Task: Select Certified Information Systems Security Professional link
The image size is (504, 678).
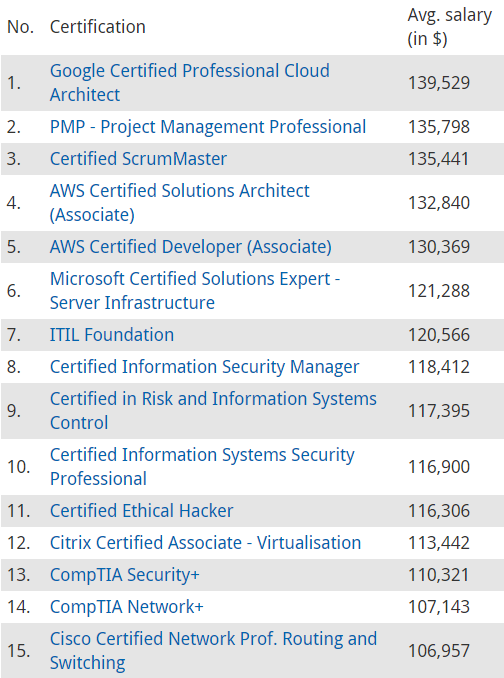Action: [x=202, y=467]
